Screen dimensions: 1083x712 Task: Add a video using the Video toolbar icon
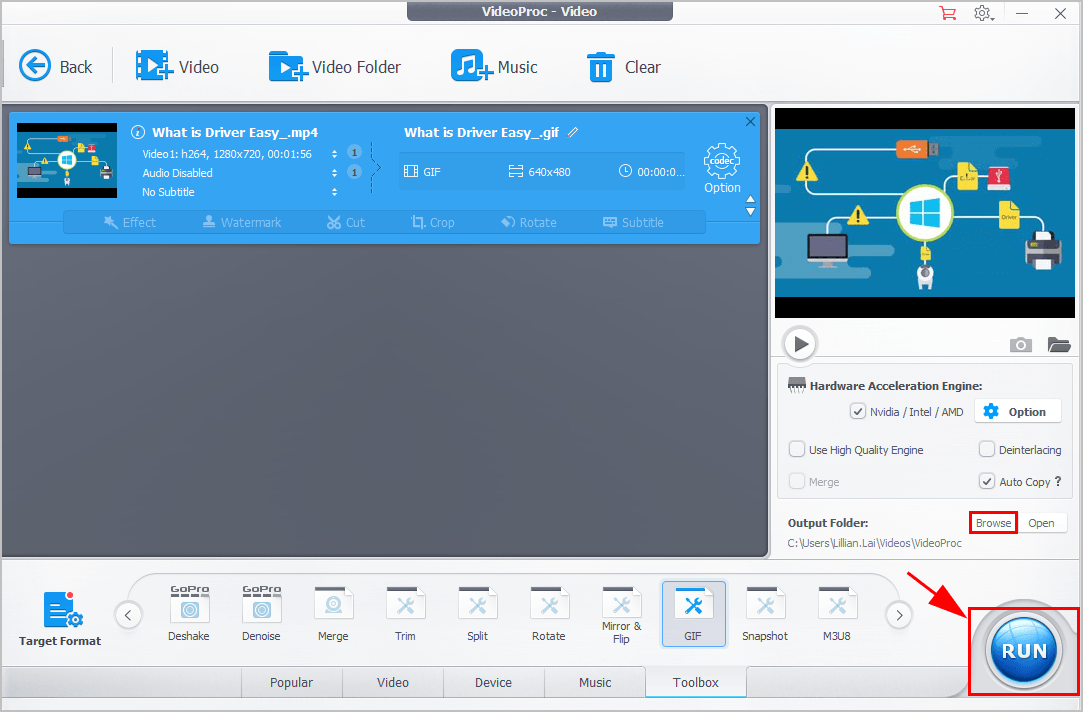(179, 66)
